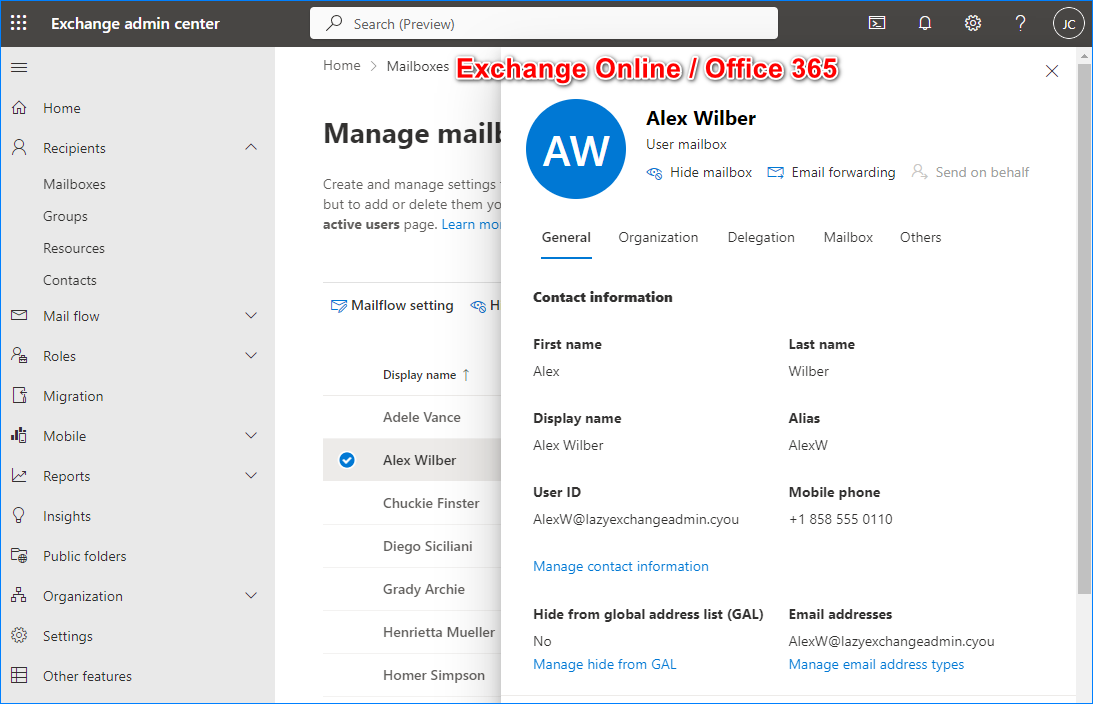Select Chuckie Finster in mailbox list
The height and width of the screenshot is (704, 1093).
[x=431, y=503]
